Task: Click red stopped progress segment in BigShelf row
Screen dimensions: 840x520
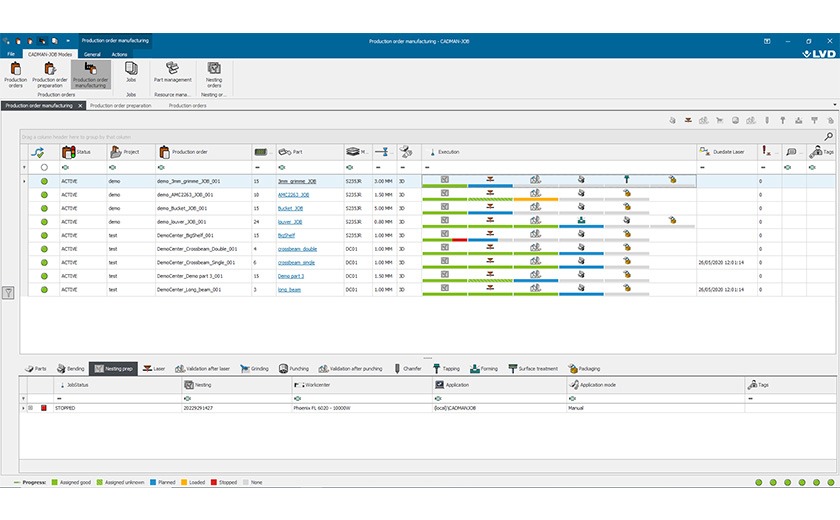Action: pyautogui.click(x=460, y=240)
